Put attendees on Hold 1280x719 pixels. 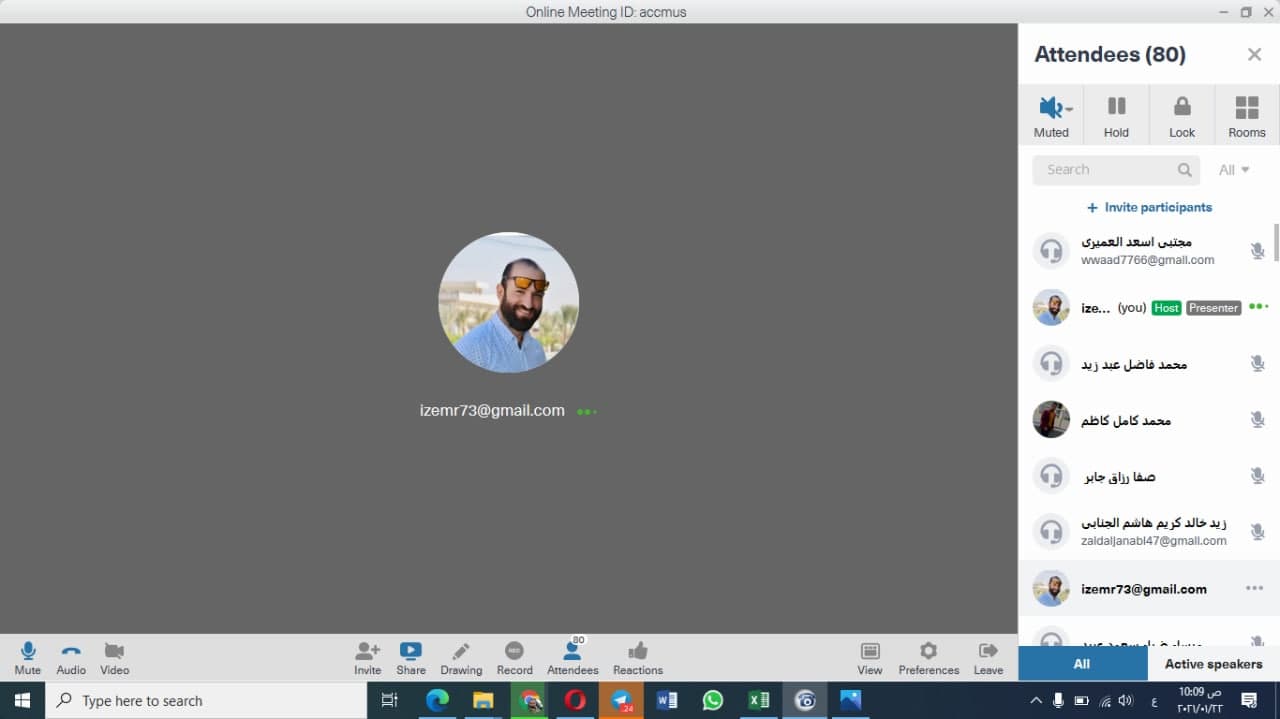[x=1116, y=115]
